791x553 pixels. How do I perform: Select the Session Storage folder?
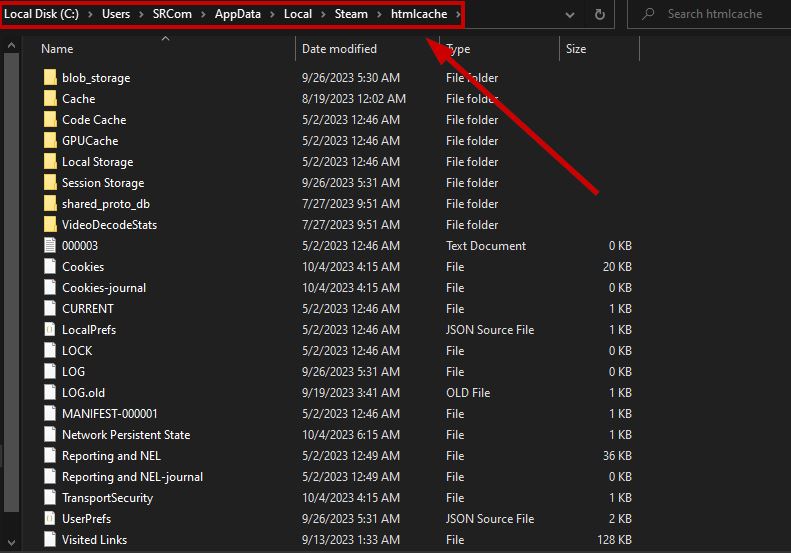point(102,183)
